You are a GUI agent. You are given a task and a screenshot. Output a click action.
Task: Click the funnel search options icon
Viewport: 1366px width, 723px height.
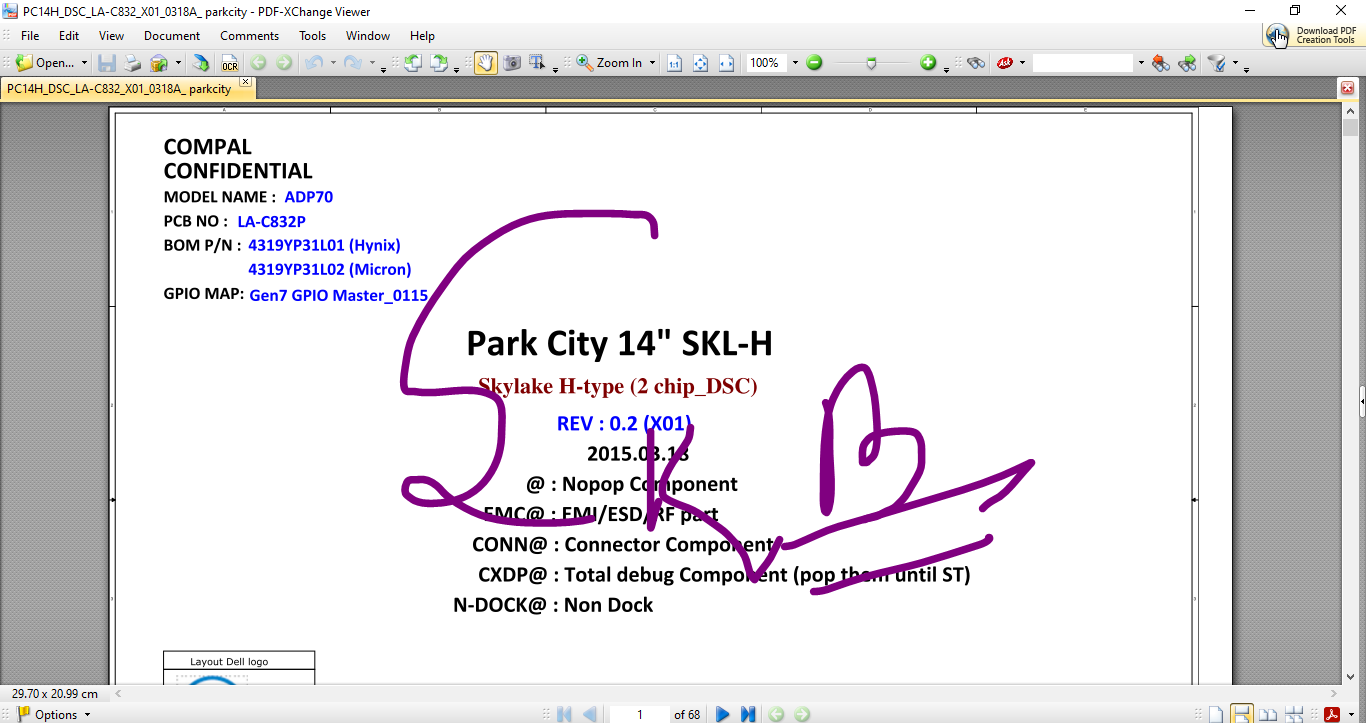point(1217,63)
